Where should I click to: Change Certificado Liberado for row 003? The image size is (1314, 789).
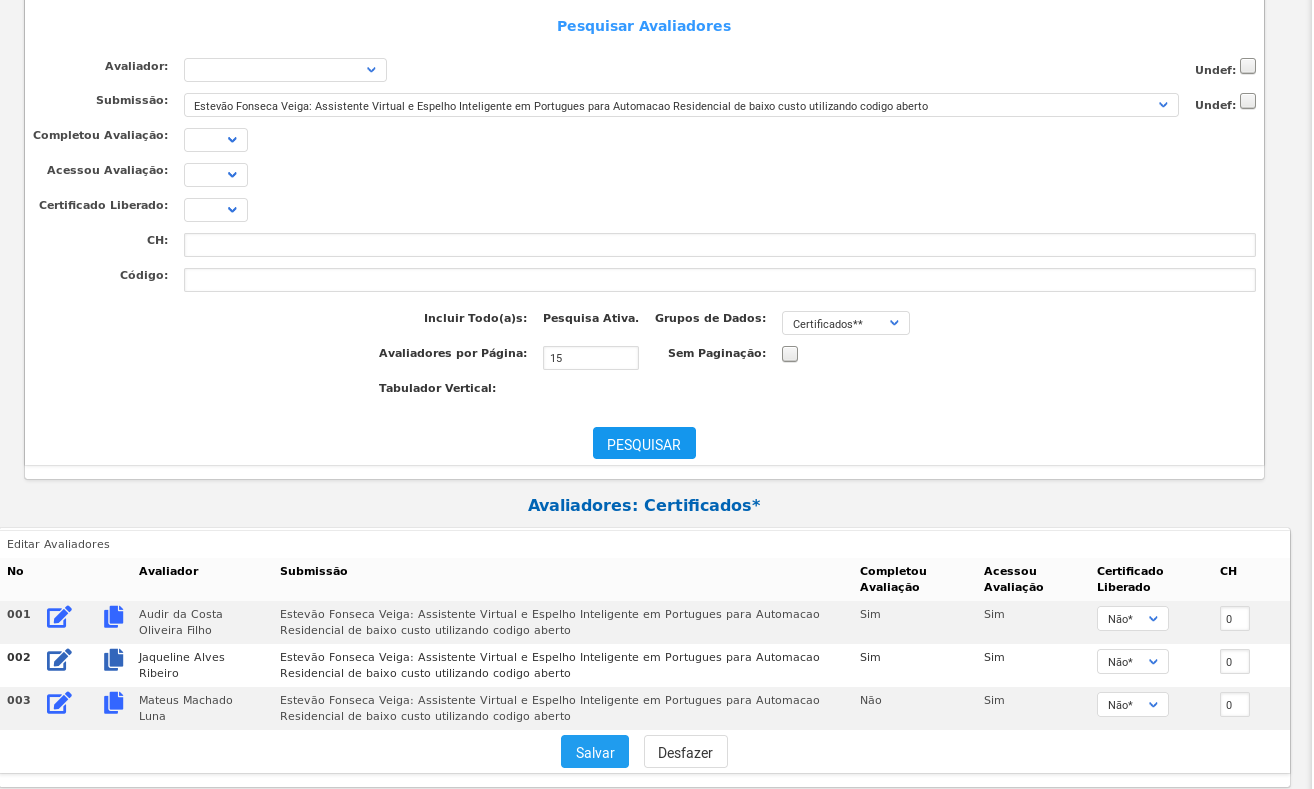(x=1133, y=705)
